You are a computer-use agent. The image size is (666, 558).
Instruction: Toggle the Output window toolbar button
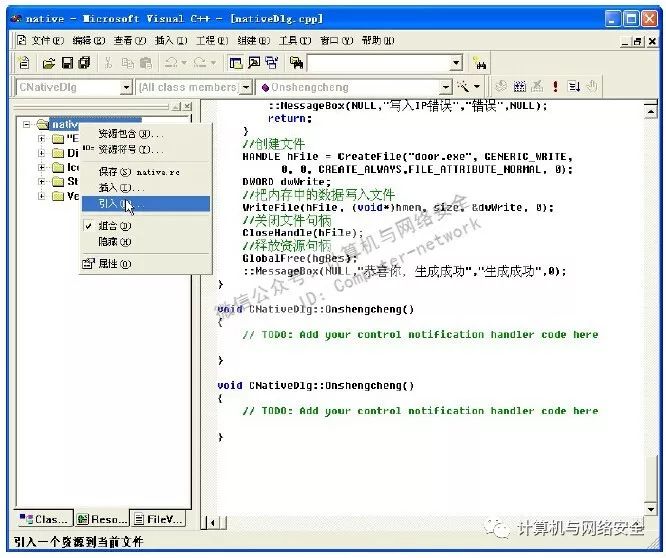pos(254,63)
